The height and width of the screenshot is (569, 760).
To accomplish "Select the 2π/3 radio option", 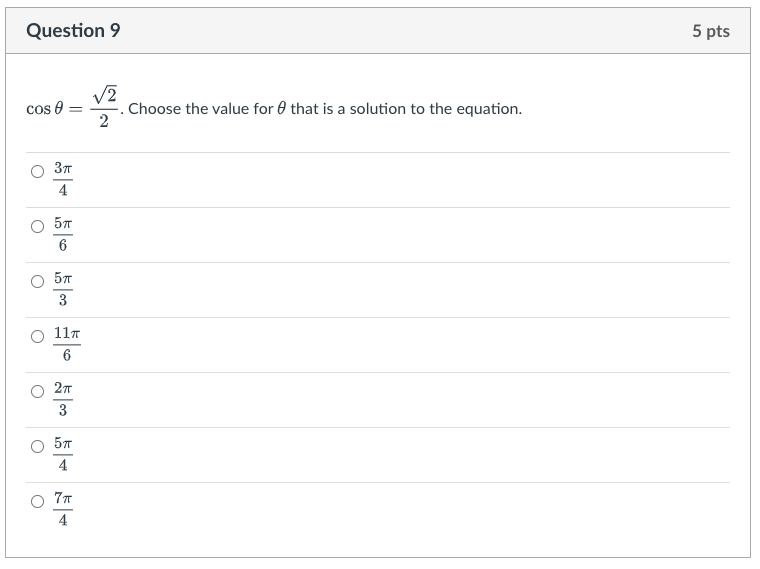I will click(x=37, y=392).
